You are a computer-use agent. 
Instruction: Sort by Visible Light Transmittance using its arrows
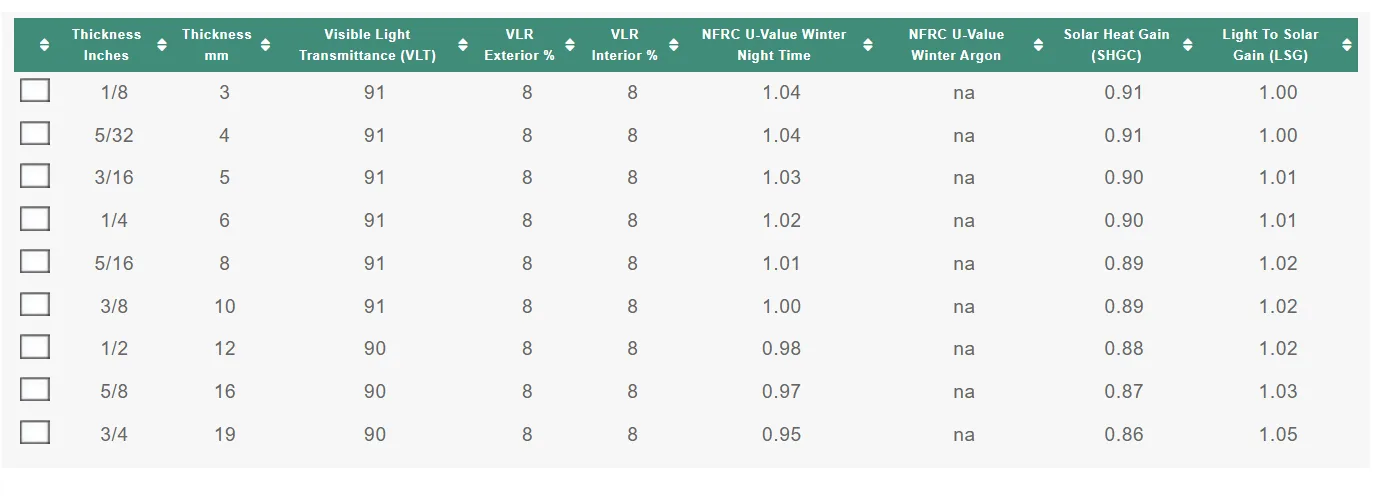(463, 45)
